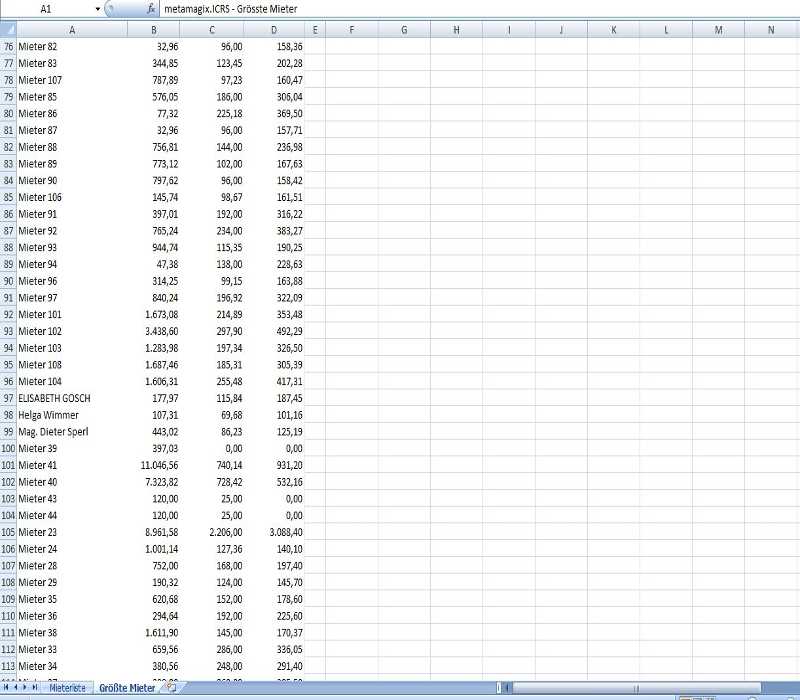Switch to the Mieterliste sheet tab
The width and height of the screenshot is (800, 700).
pyautogui.click(x=67, y=688)
